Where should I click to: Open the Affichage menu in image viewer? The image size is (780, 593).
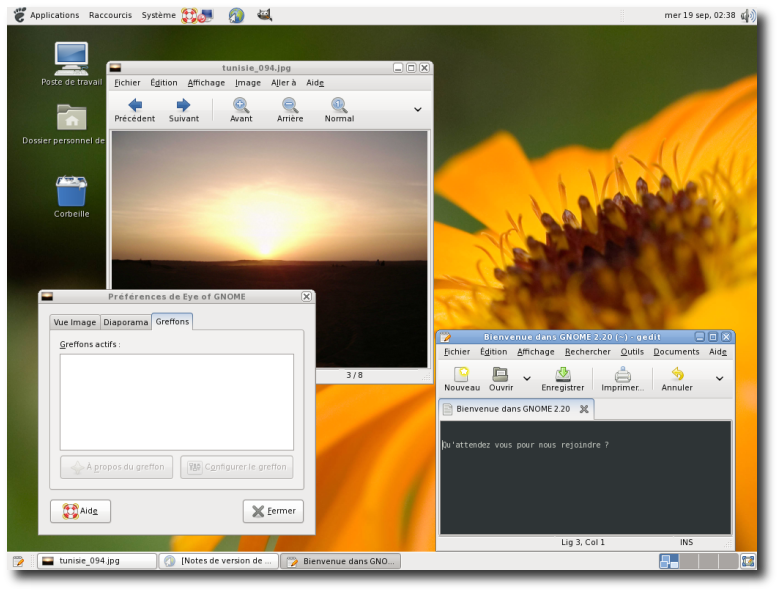click(x=206, y=83)
